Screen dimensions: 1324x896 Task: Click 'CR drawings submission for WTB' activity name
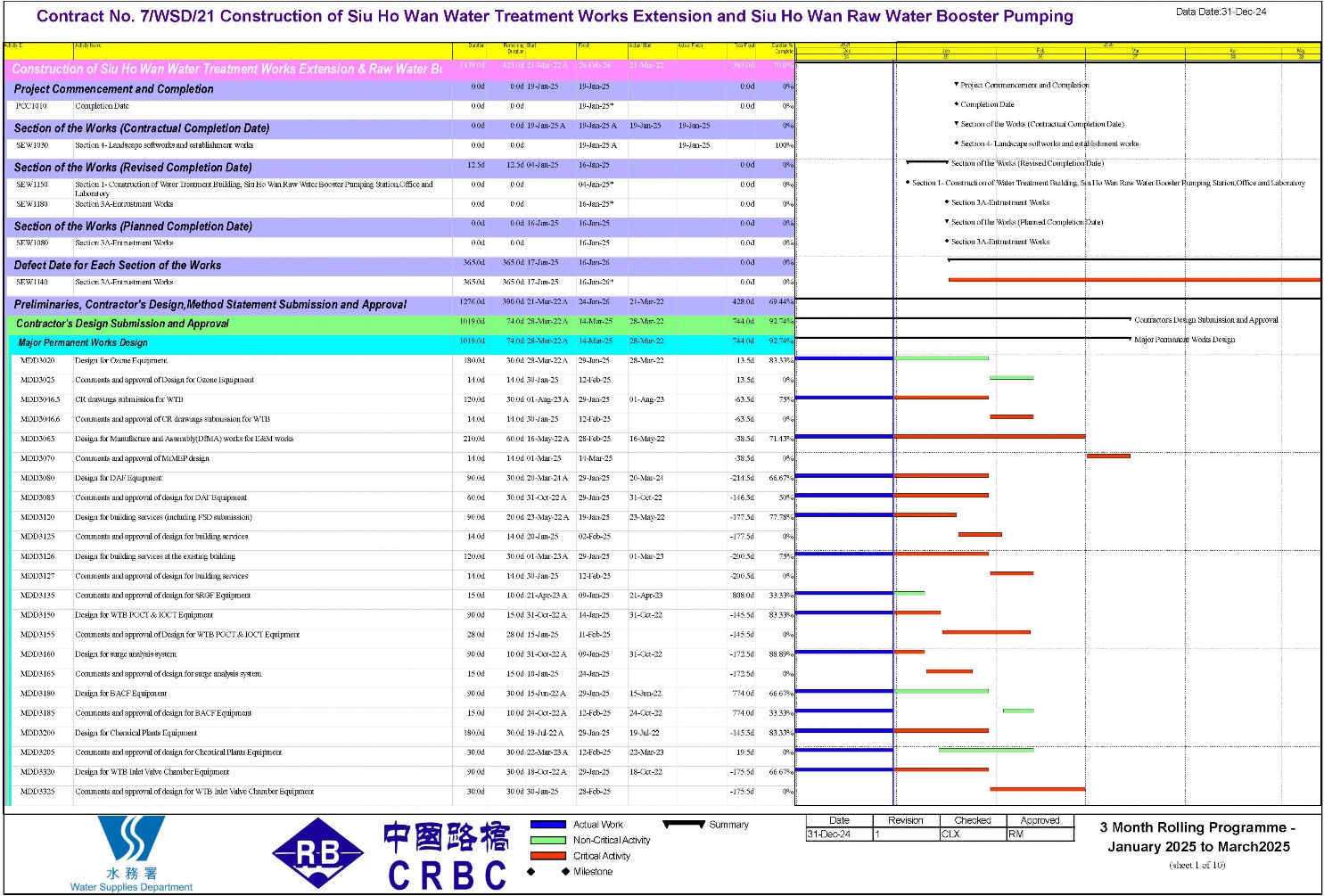pyautogui.click(x=129, y=400)
